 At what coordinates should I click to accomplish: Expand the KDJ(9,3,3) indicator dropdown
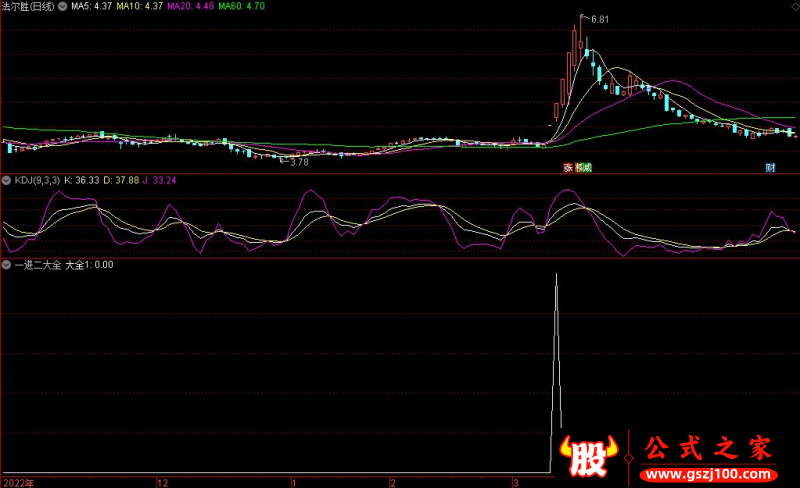point(6,181)
